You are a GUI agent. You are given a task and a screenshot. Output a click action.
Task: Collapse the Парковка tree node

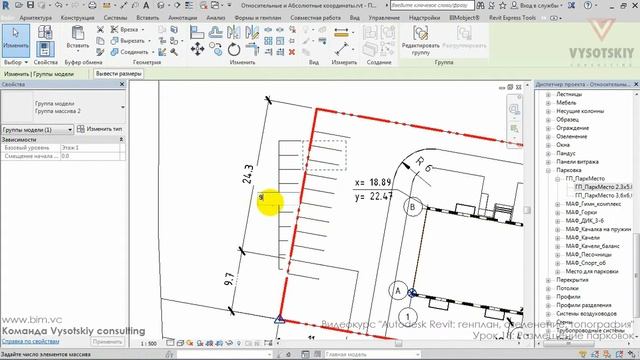(x=549, y=170)
